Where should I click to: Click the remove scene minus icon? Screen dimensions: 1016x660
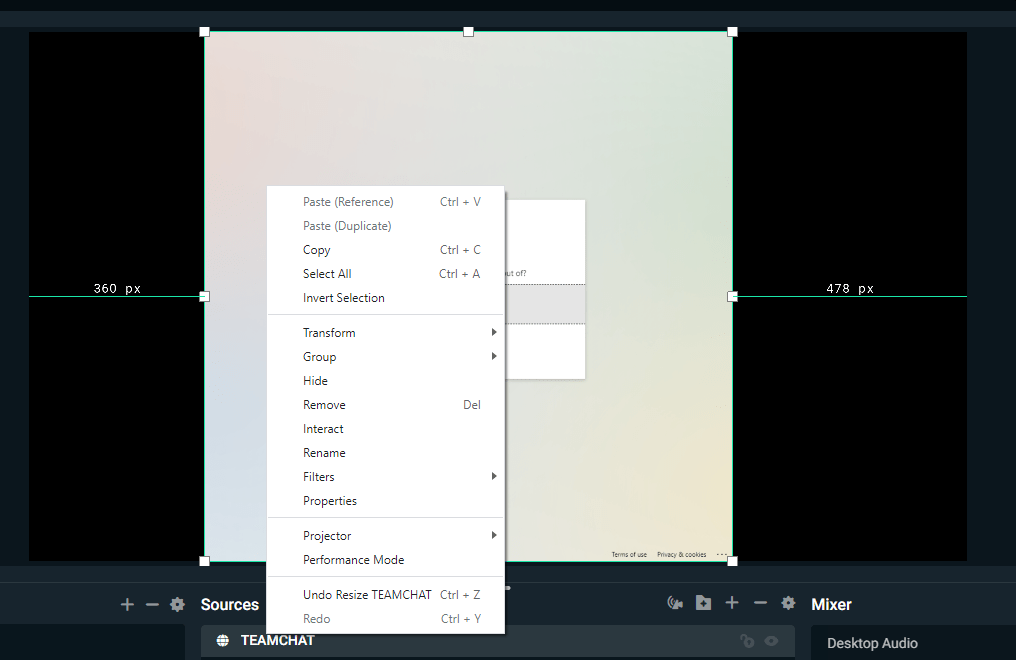[152, 604]
